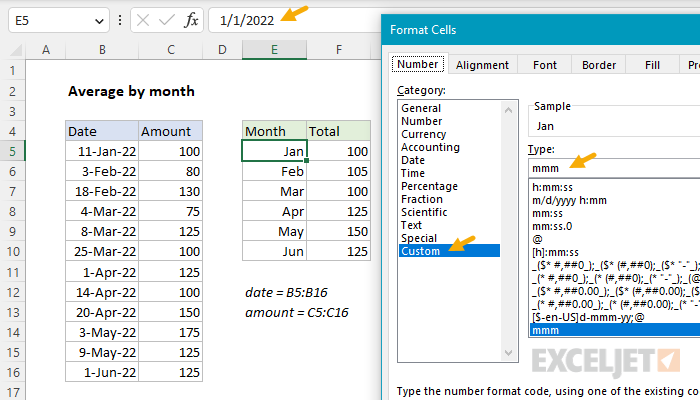Click the Total header cell
This screenshot has width=700, height=400.
pyautogui.click(x=339, y=131)
